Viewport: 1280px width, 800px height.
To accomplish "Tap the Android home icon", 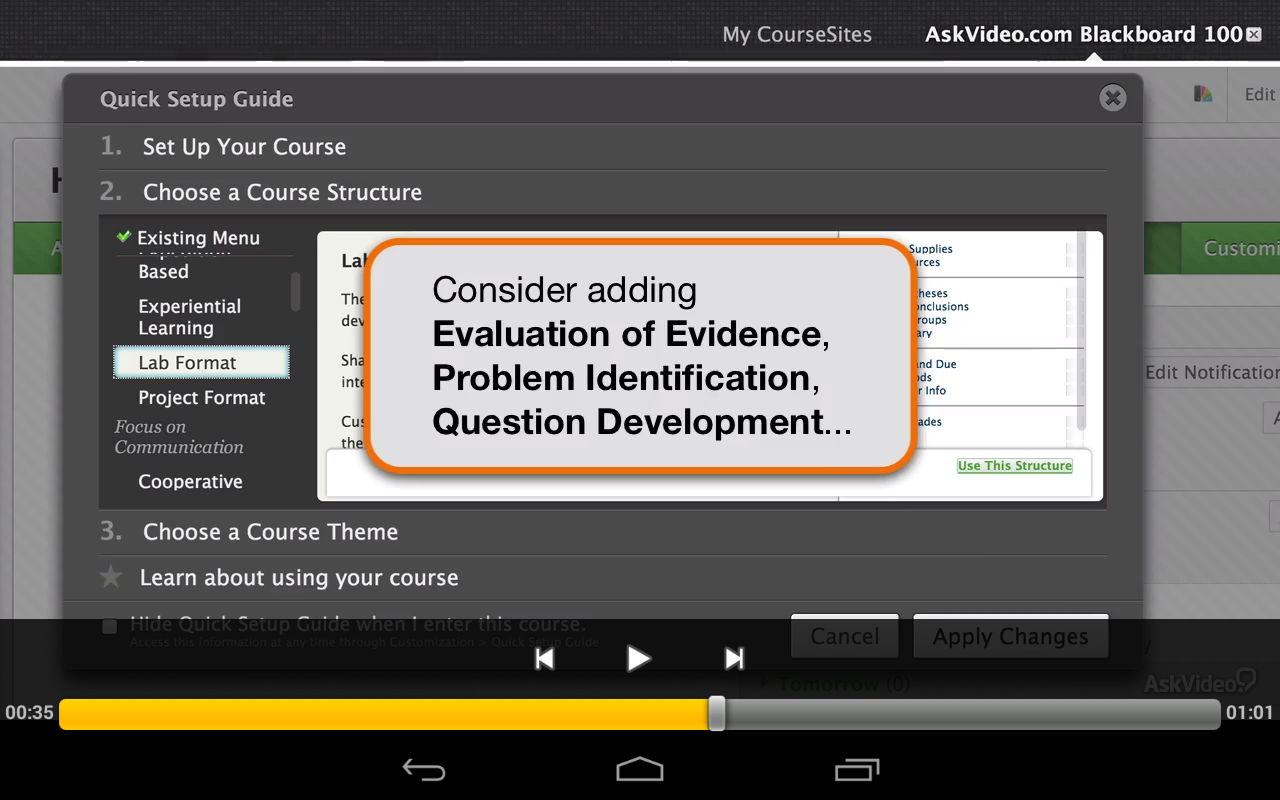I will pos(639,769).
